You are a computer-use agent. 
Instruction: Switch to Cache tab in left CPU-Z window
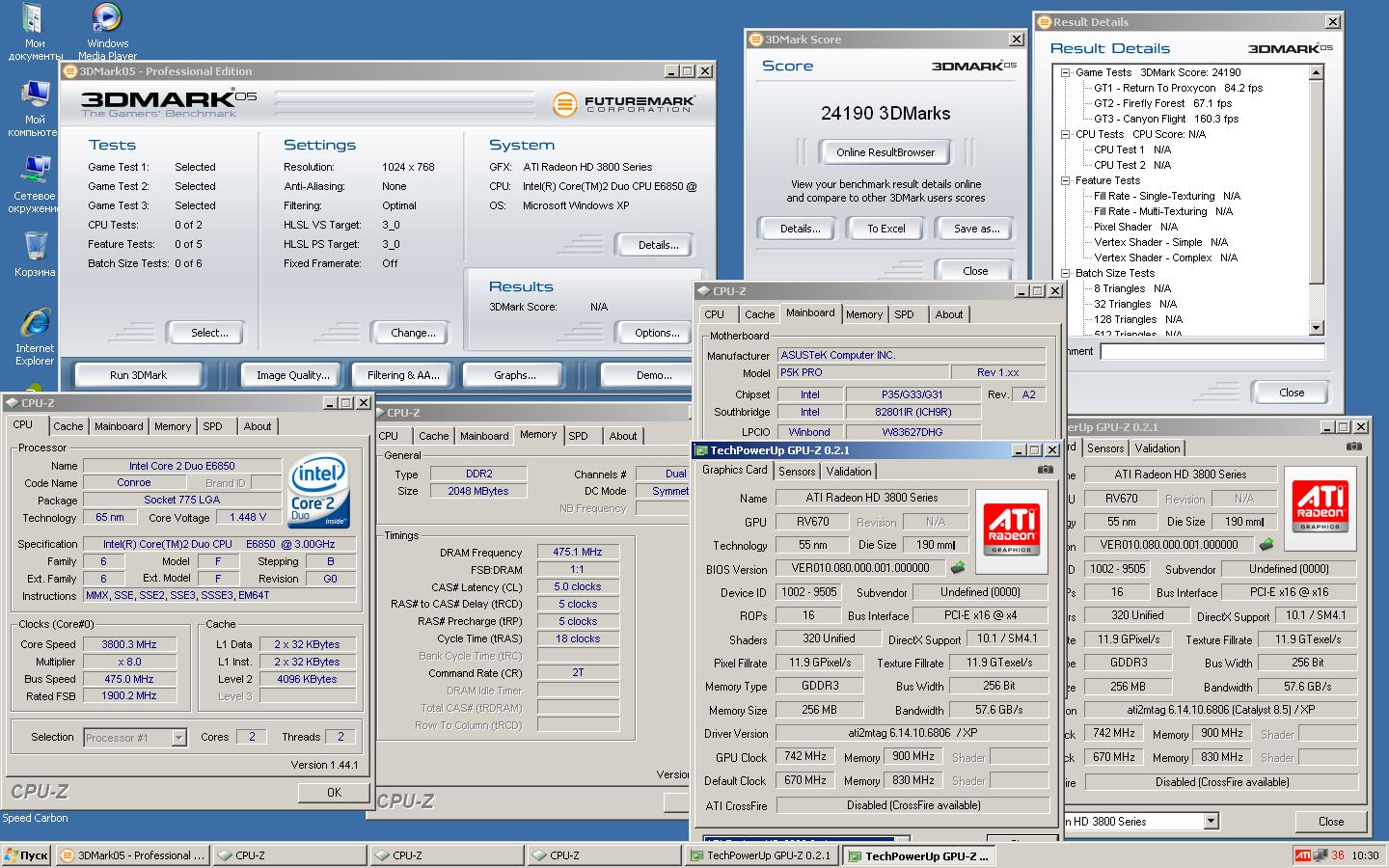[68, 426]
